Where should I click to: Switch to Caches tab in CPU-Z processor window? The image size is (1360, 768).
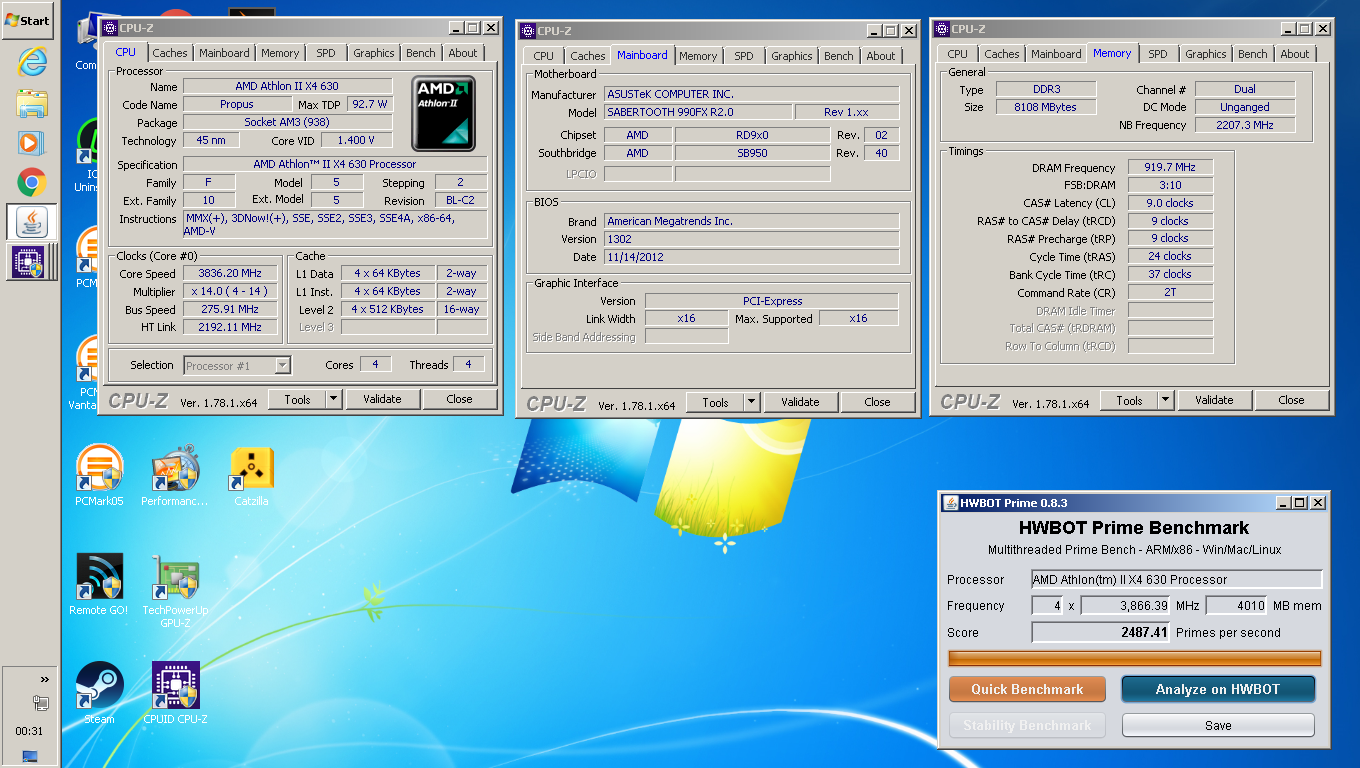coord(170,53)
